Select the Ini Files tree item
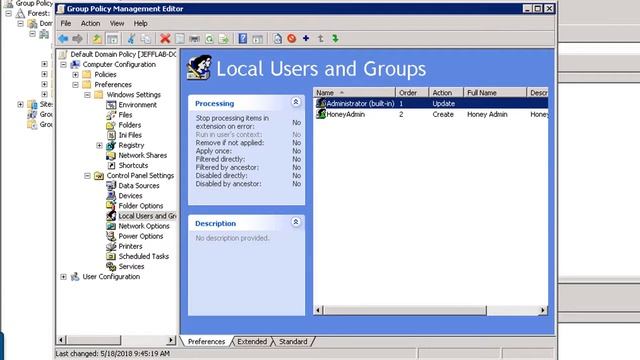Screen dimensions: 640x360 click(x=130, y=135)
